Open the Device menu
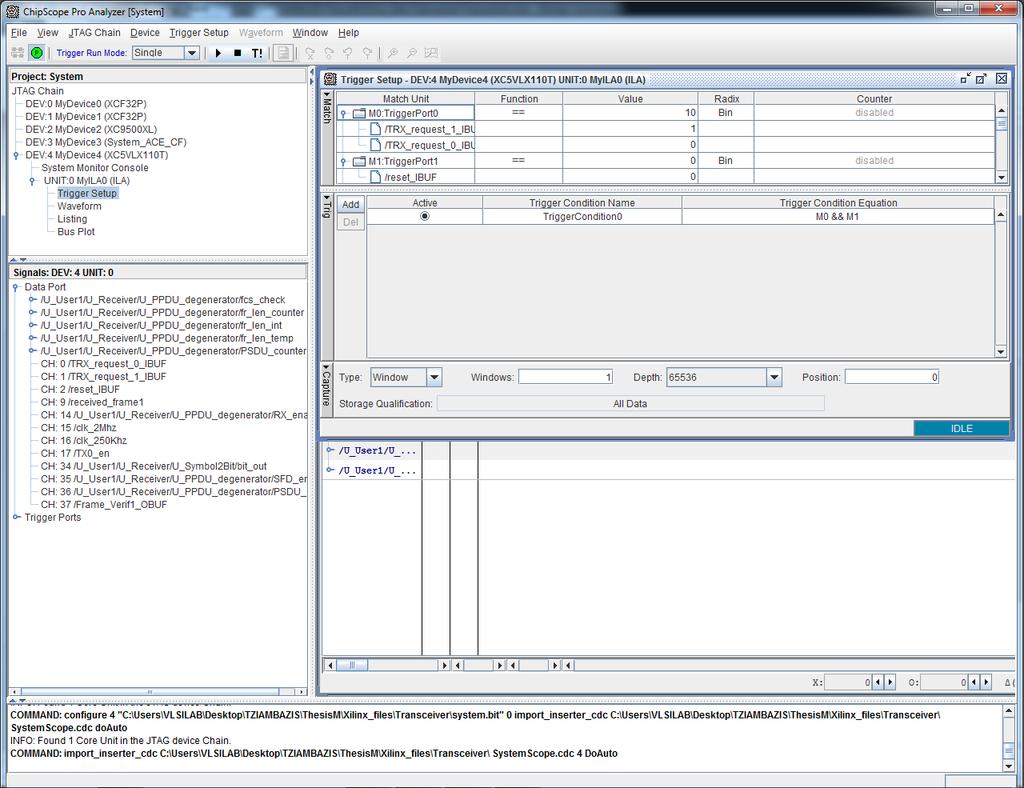This screenshot has height=788, width=1024. pyautogui.click(x=145, y=33)
